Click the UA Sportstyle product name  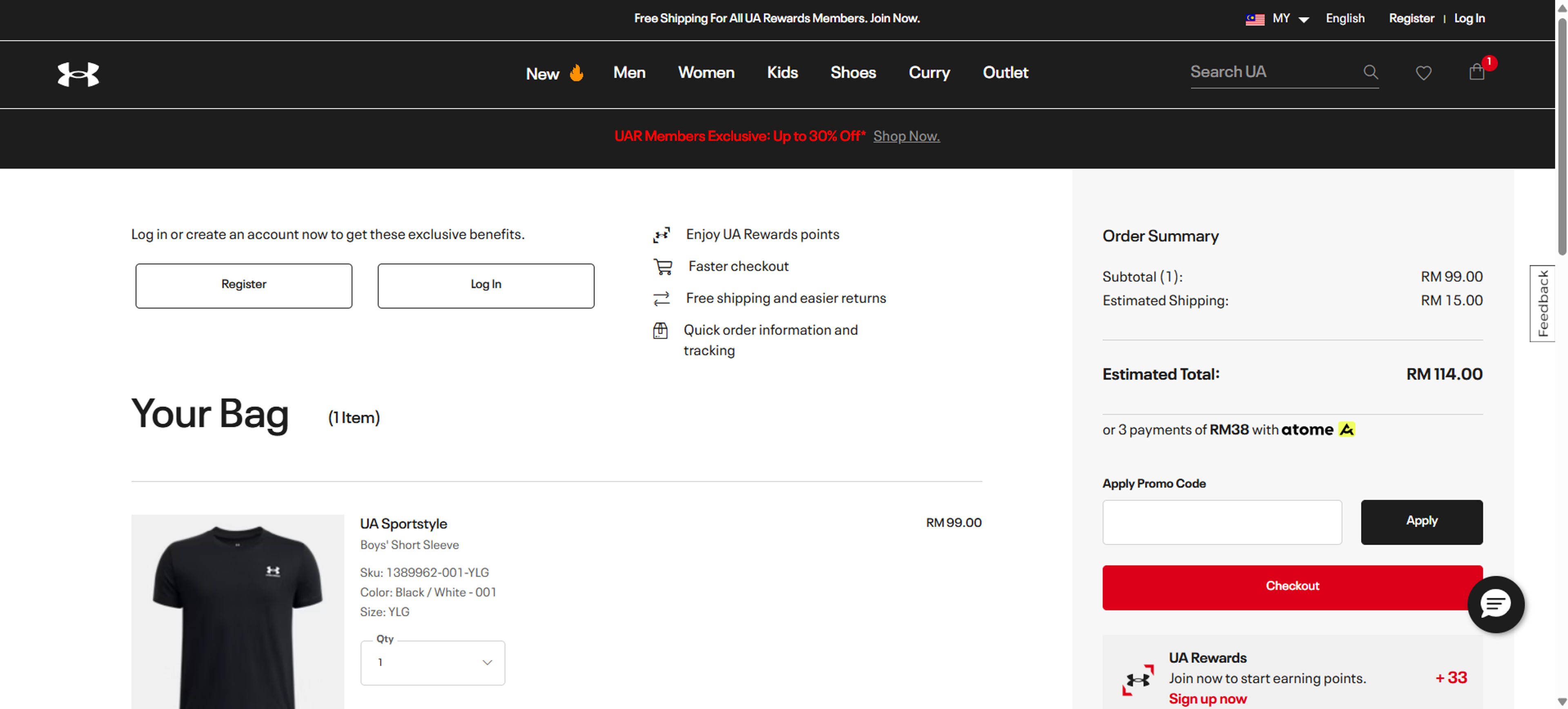[403, 523]
